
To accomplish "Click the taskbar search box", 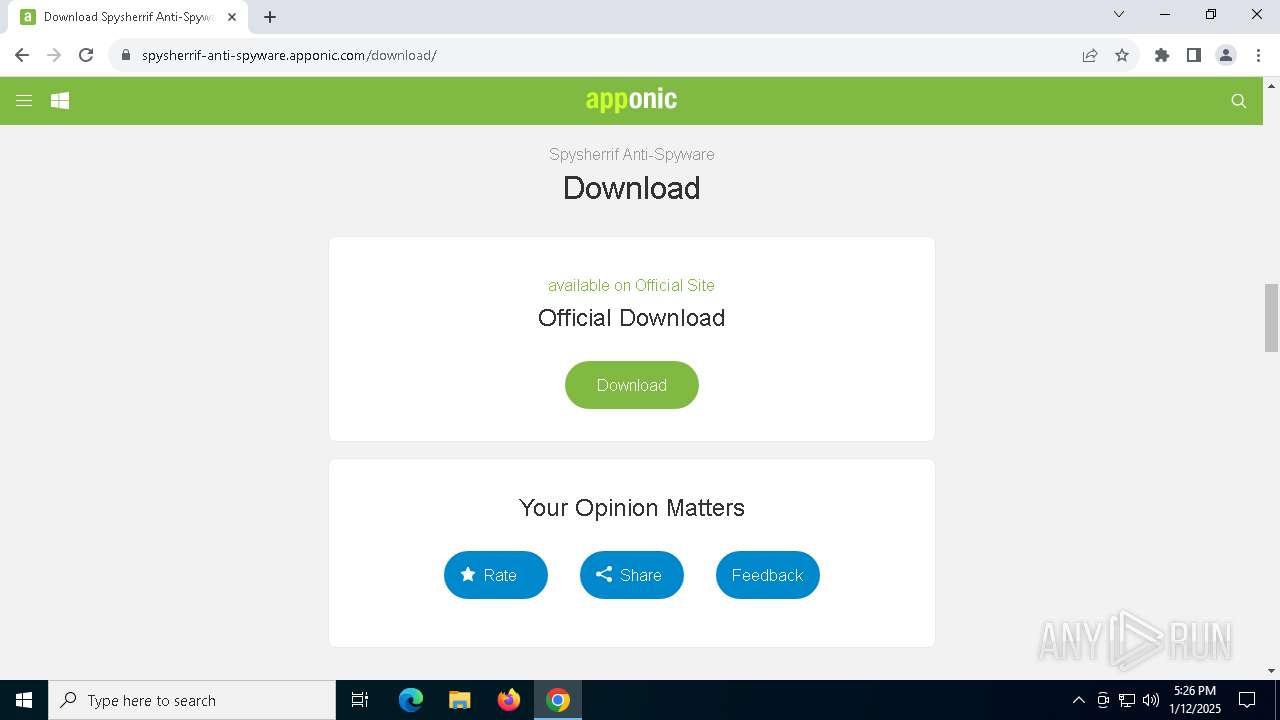I will coord(192,700).
